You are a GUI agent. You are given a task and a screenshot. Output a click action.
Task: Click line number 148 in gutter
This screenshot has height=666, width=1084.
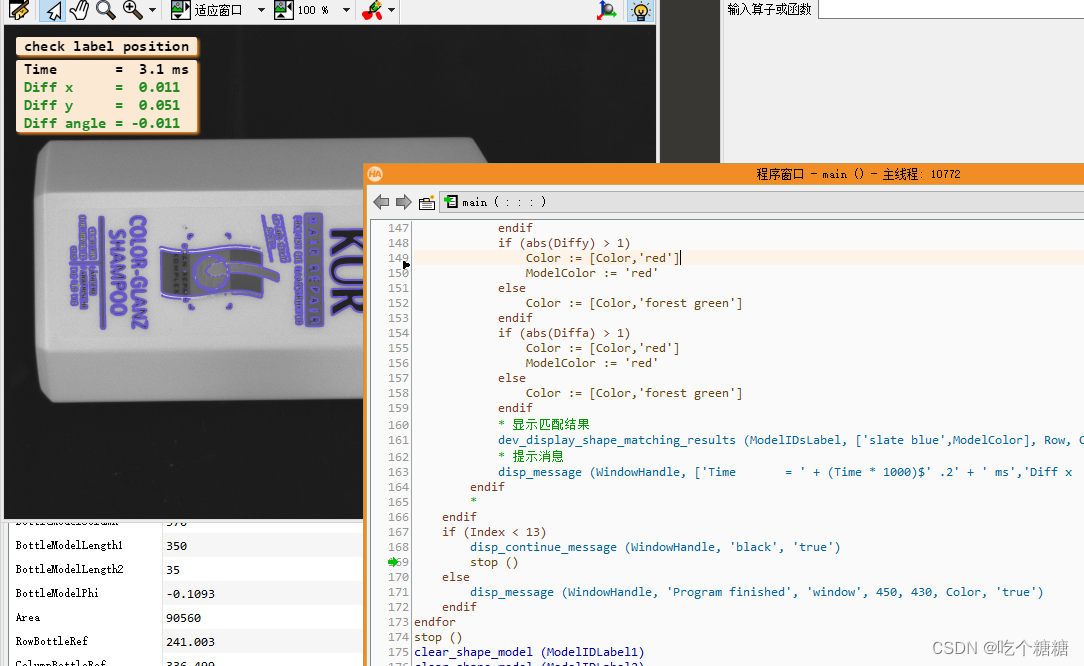click(398, 243)
